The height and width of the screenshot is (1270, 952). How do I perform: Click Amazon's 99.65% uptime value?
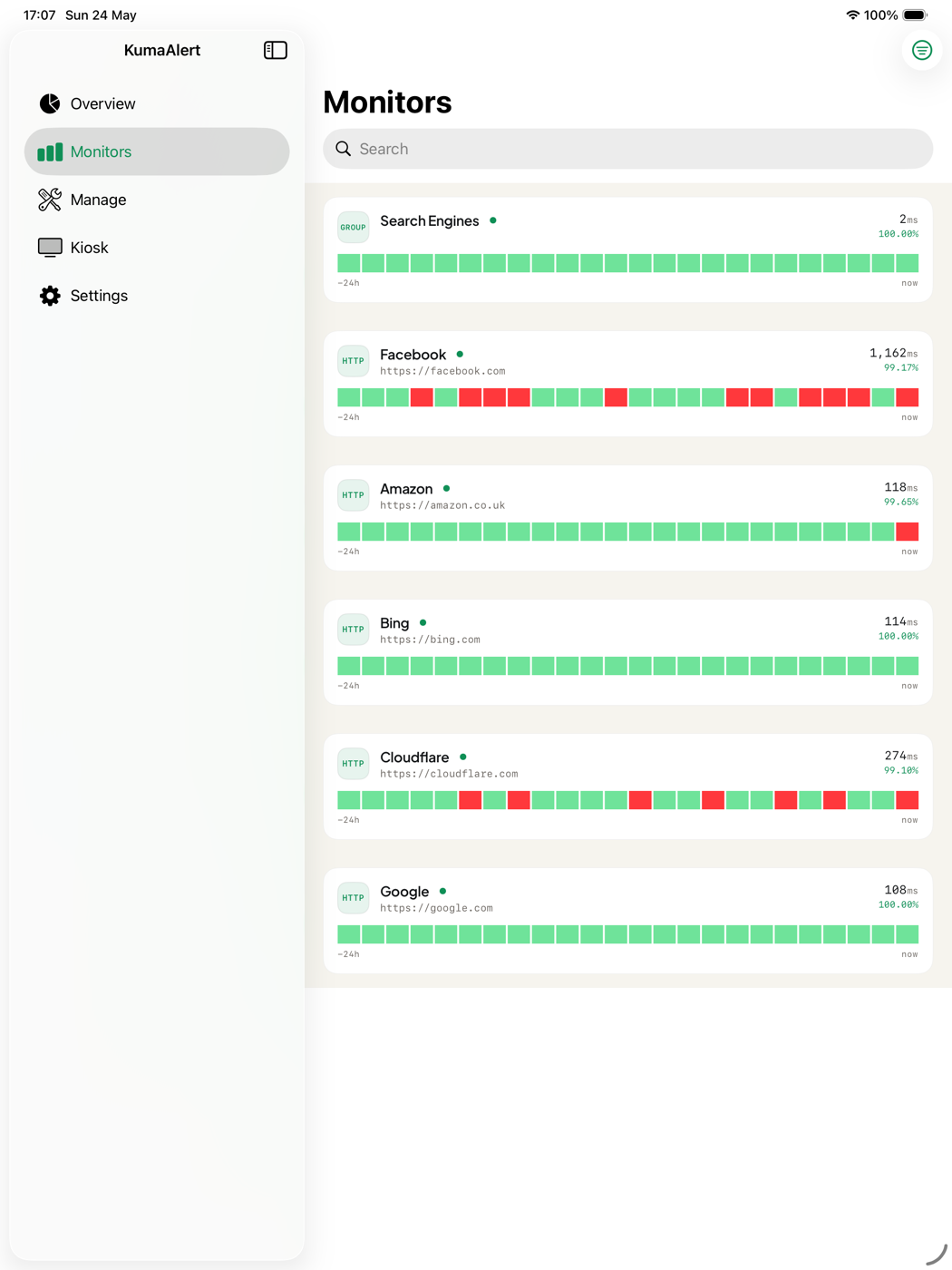(901, 503)
